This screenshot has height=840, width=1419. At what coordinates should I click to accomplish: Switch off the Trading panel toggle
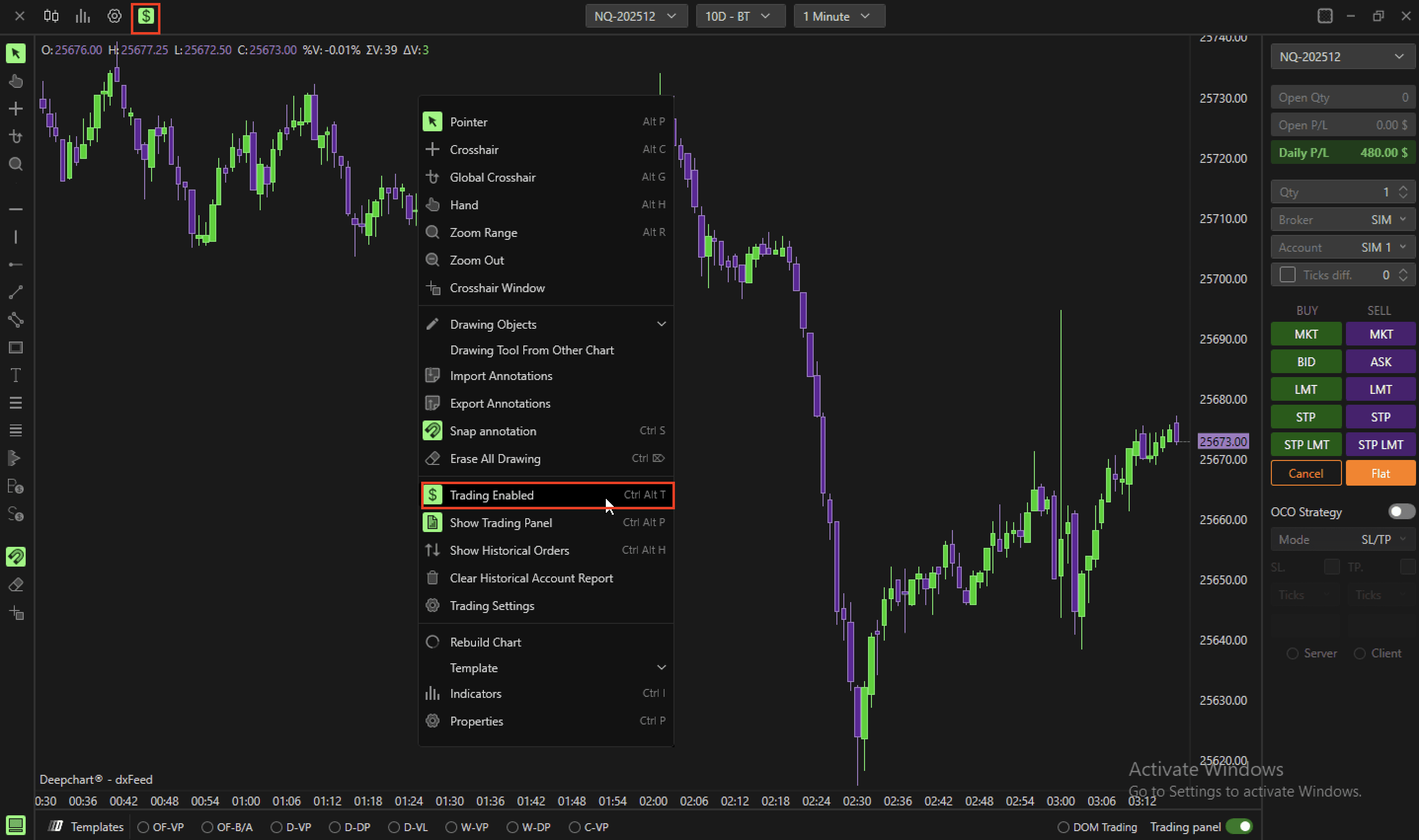[x=1238, y=827]
